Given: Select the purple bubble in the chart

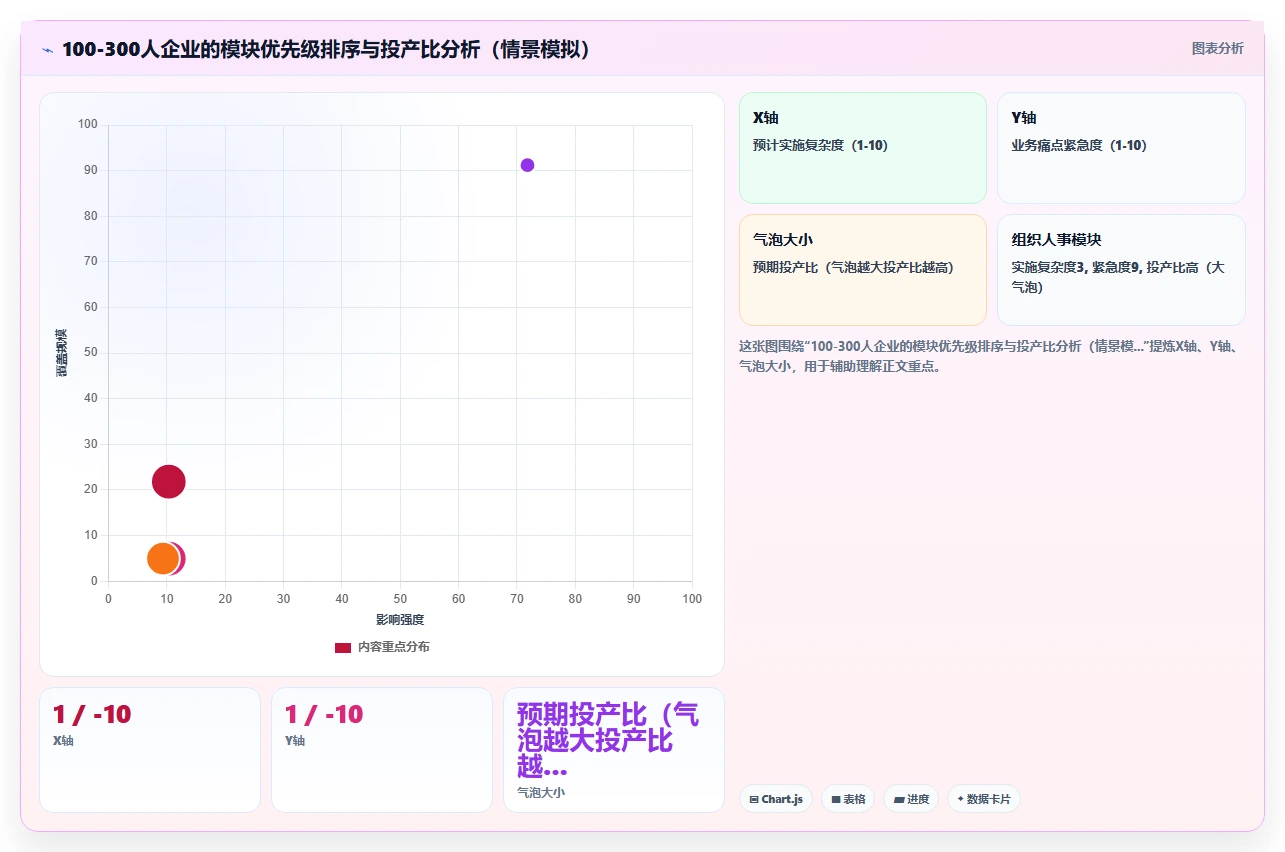Looking at the screenshot, I should 527,165.
